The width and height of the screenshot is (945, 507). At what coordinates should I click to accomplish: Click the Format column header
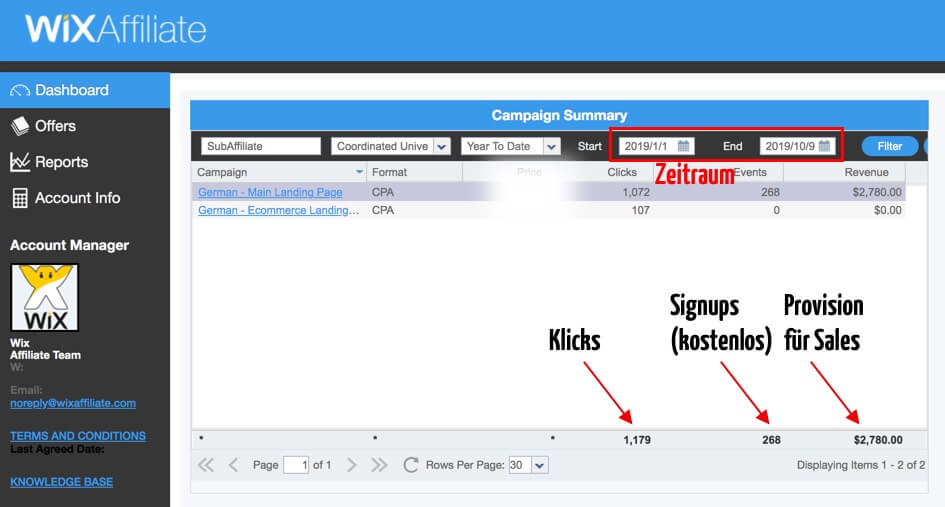coord(389,172)
